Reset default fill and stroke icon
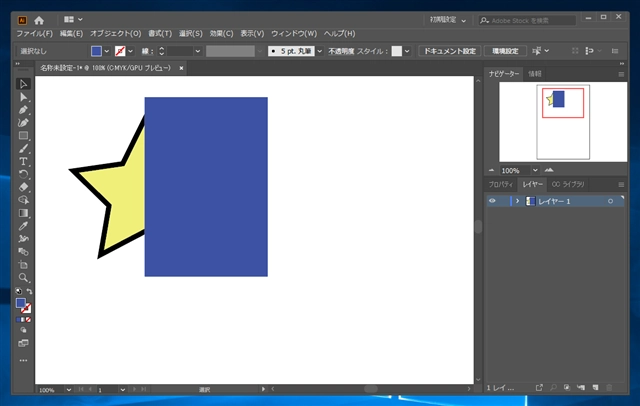Image resolution: width=640 pixels, height=406 pixels. (x=19, y=291)
